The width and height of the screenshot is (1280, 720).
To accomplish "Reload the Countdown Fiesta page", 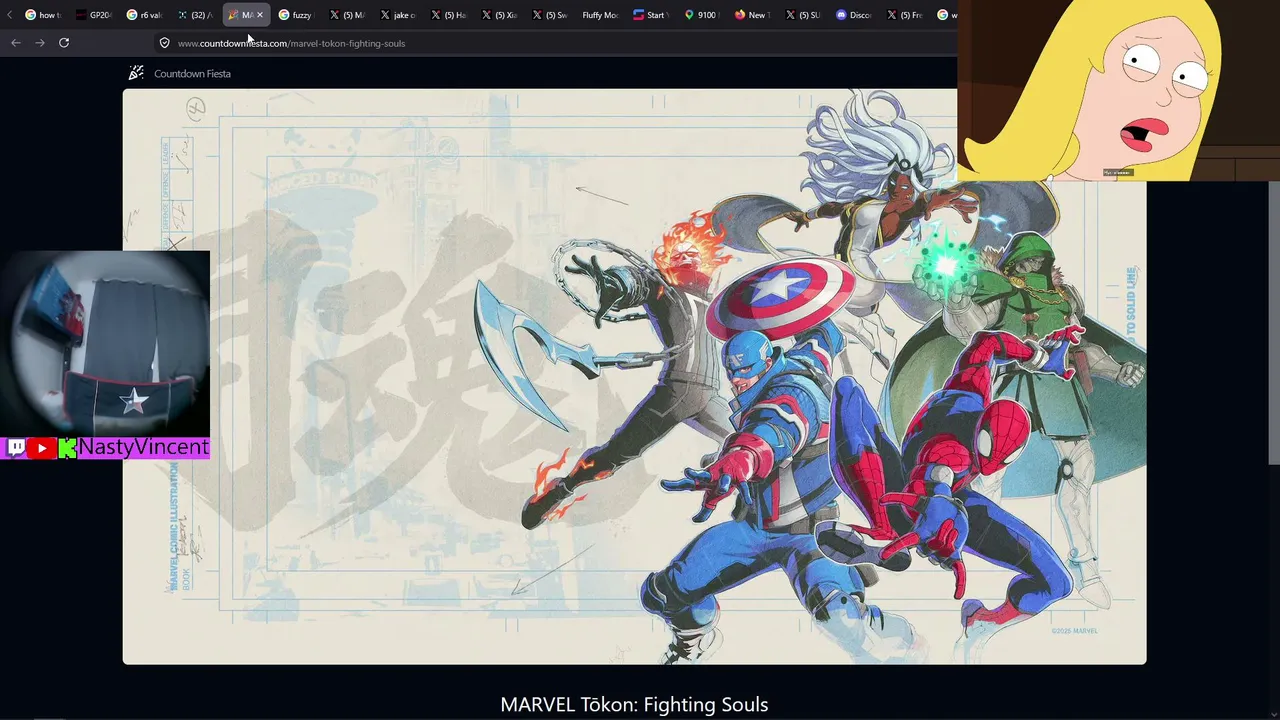I will tap(64, 43).
